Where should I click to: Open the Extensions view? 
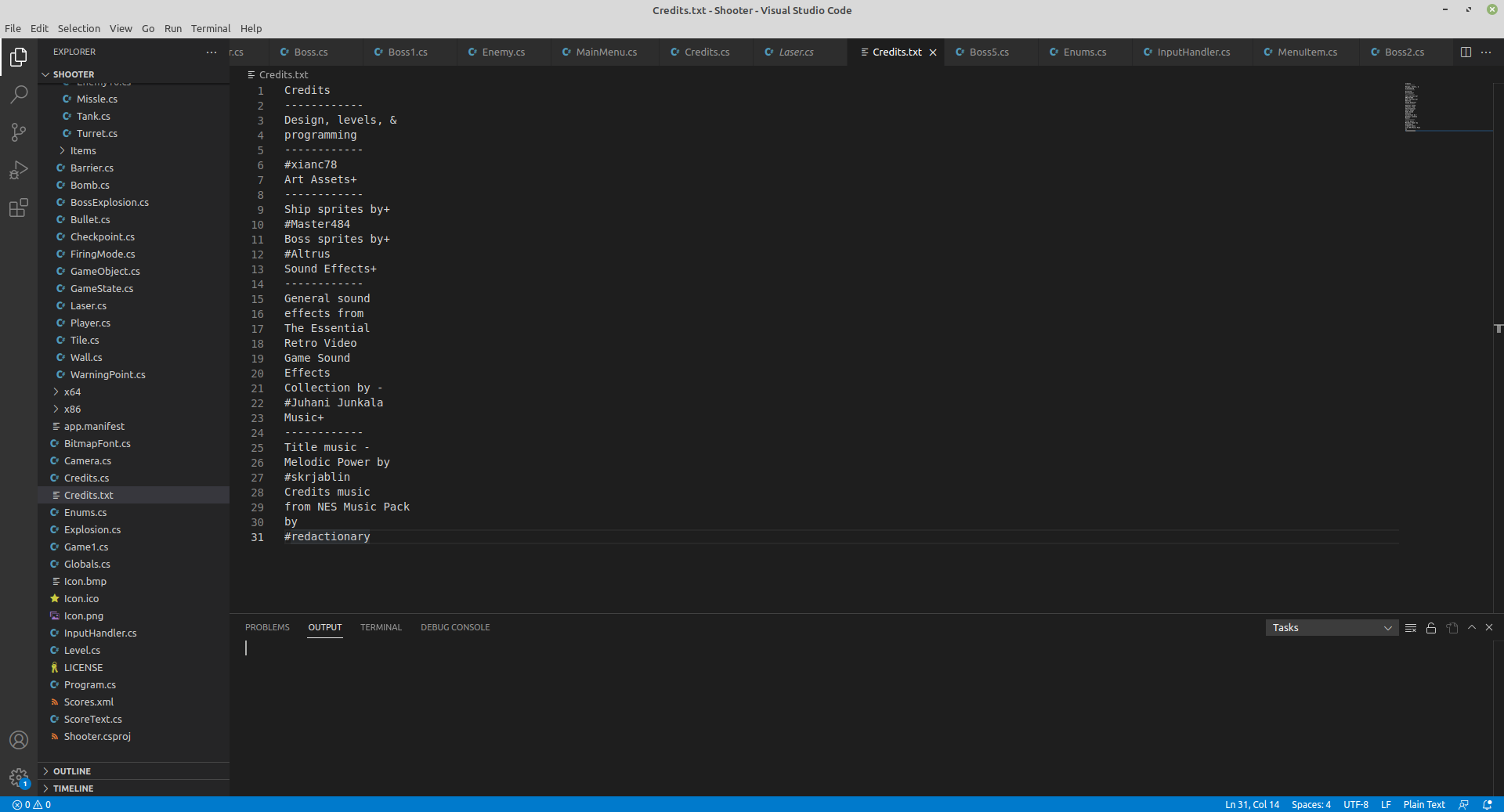[19, 208]
